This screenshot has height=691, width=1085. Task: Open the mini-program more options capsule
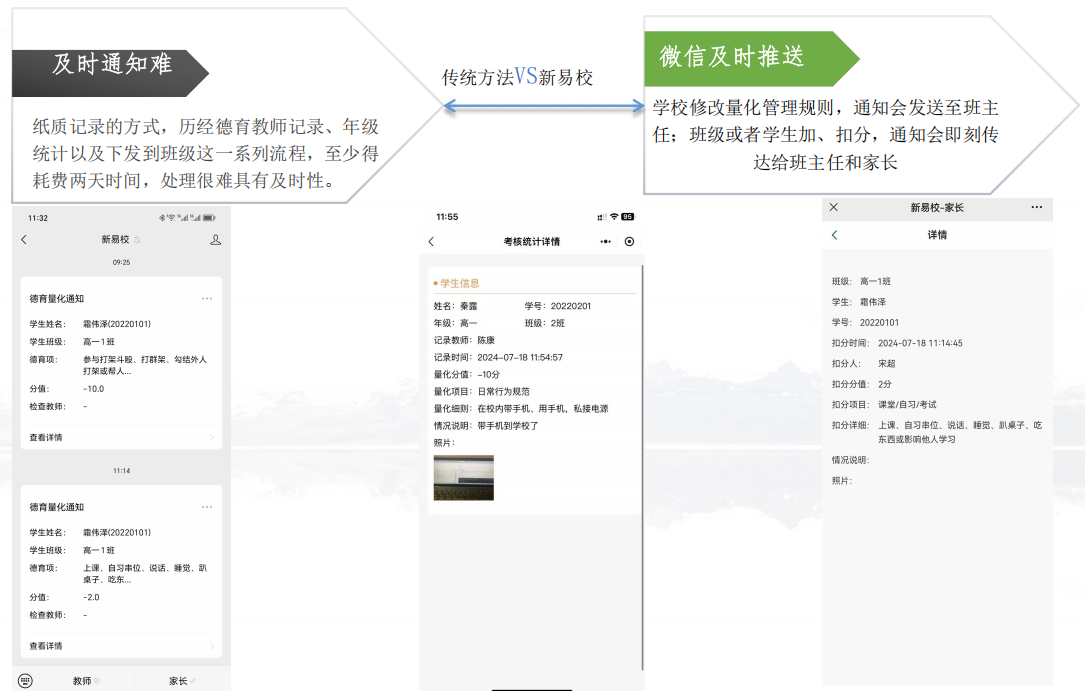pyautogui.click(x=606, y=242)
